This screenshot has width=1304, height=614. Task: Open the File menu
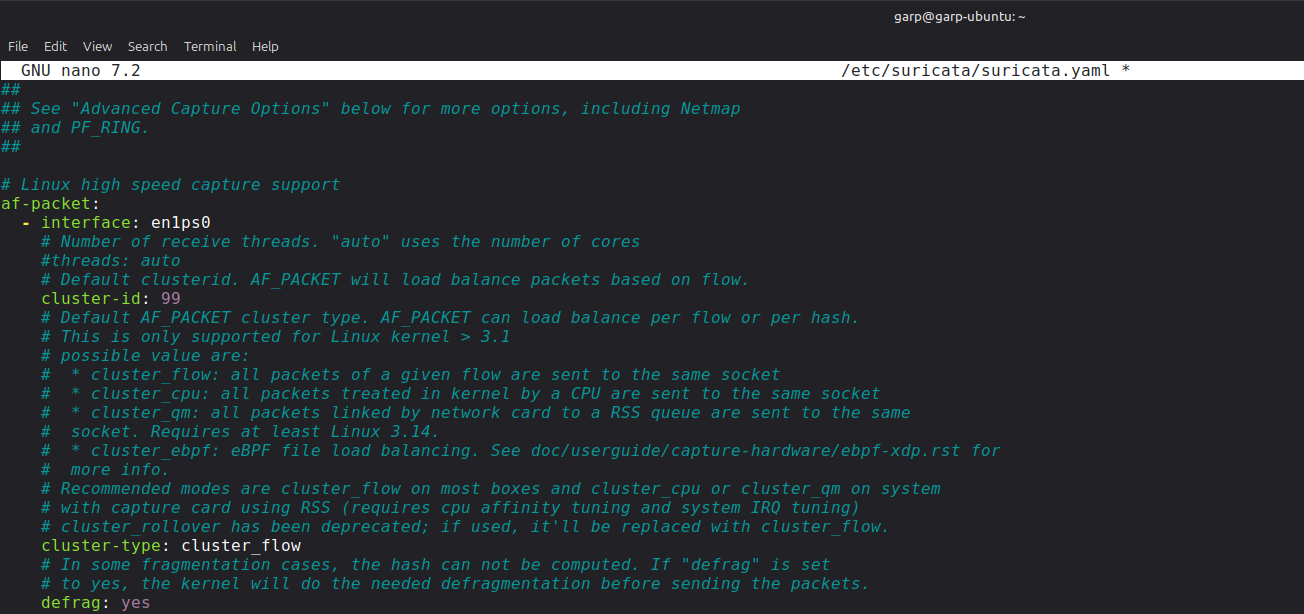[x=18, y=46]
